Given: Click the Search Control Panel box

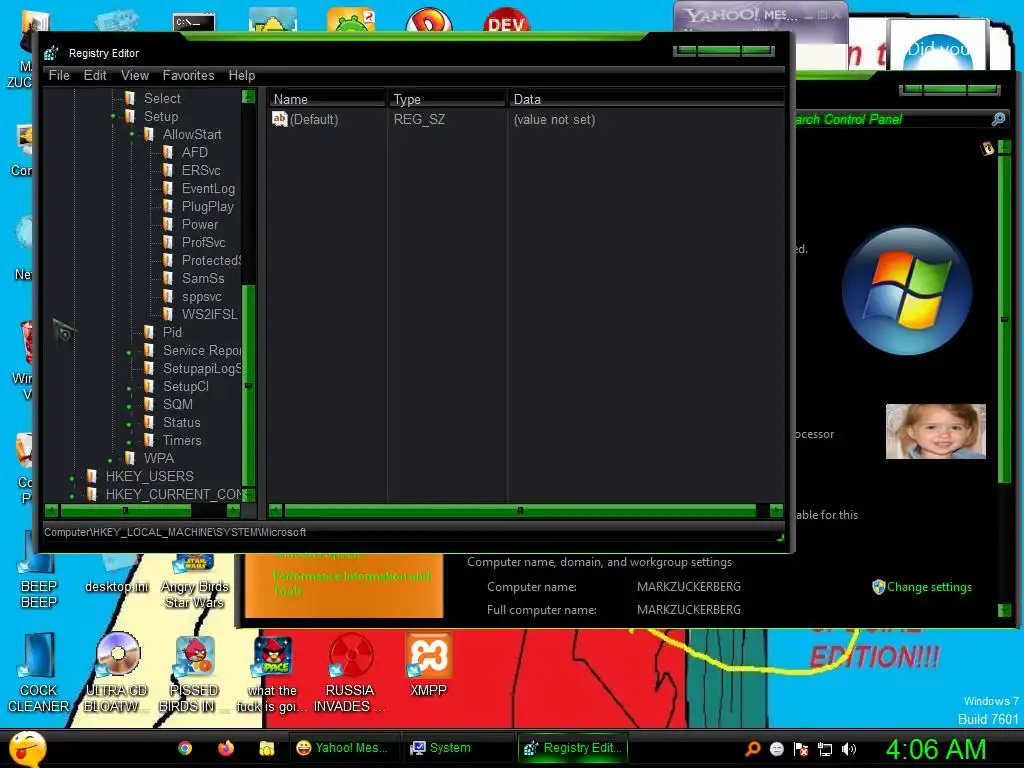Looking at the screenshot, I should pyautogui.click(x=891, y=119).
